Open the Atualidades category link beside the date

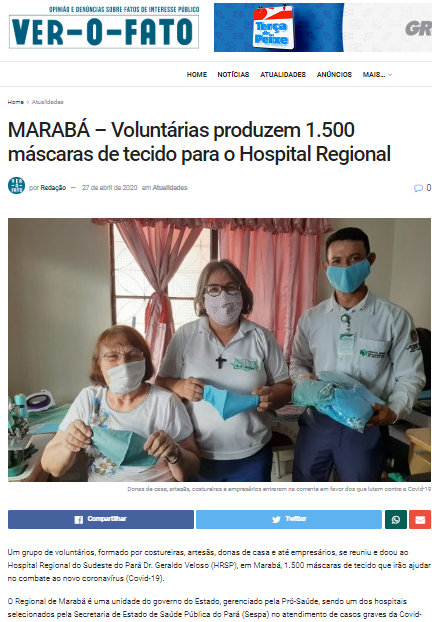[x=170, y=188]
